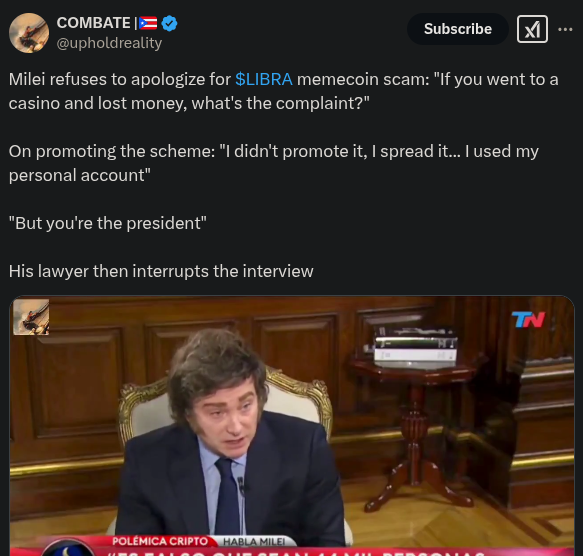
Task: Click the COMBATE profile avatar
Action: 29,33
